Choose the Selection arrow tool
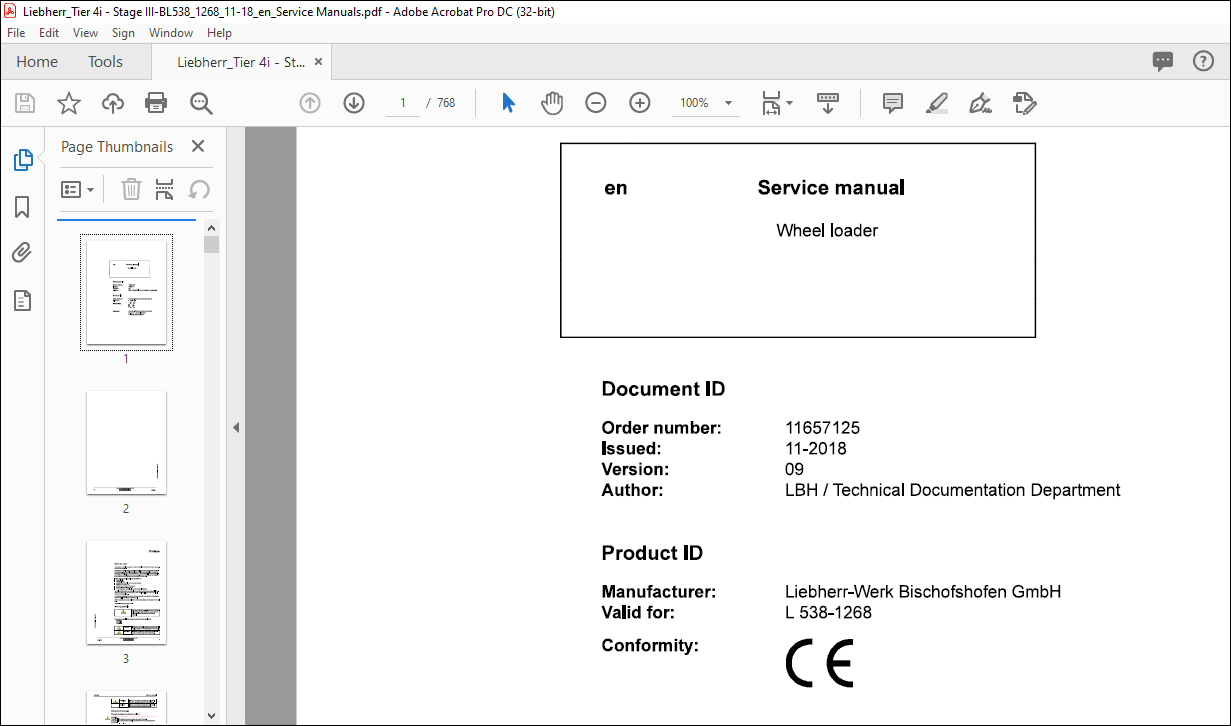 [x=508, y=103]
